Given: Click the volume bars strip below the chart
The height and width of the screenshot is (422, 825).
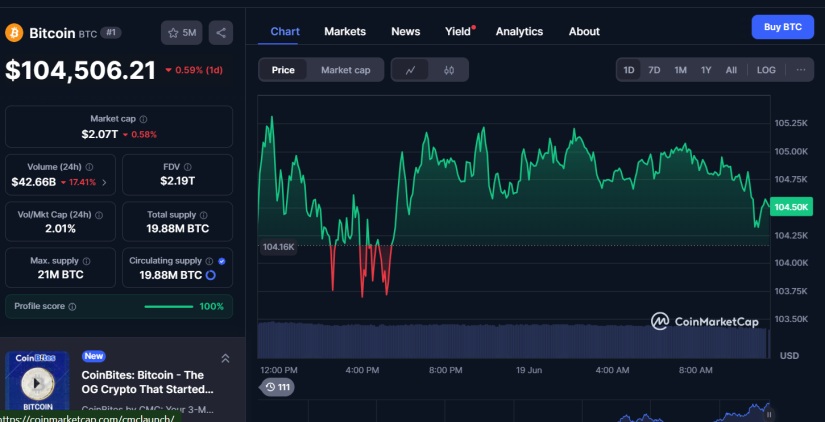Looking at the screenshot, I should (x=513, y=340).
